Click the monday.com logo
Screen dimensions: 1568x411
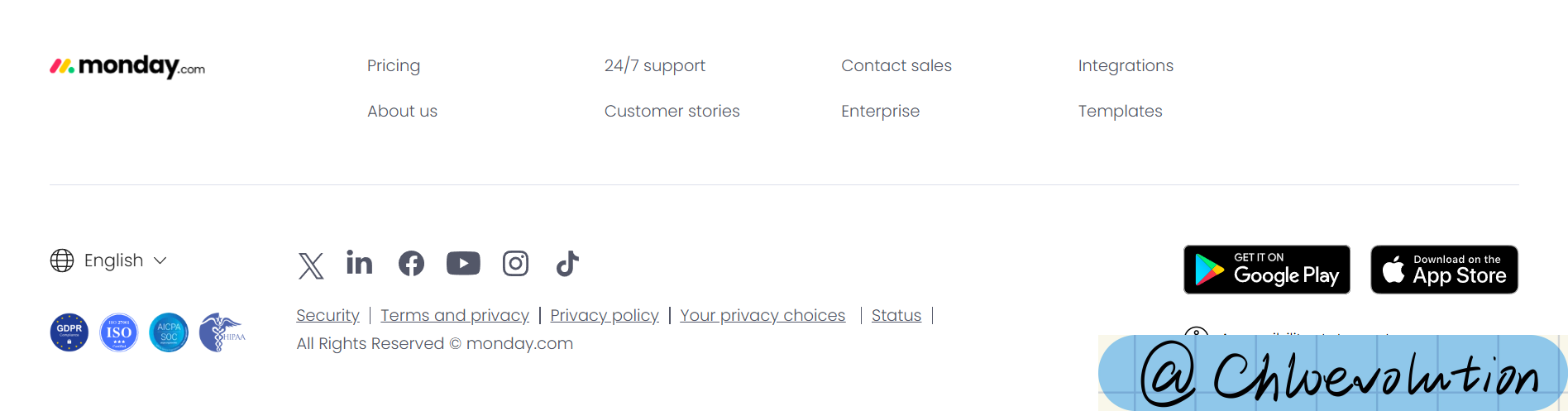pyautogui.click(x=127, y=66)
